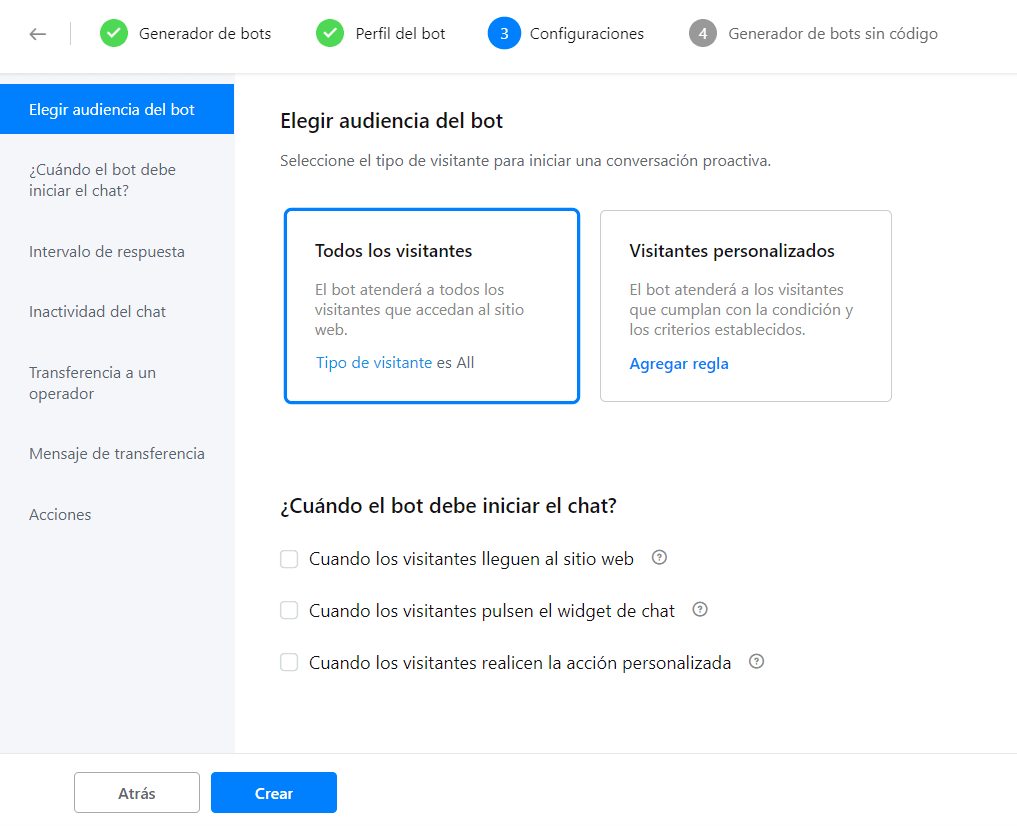Select the Visitantes personalizados card
This screenshot has height=826, width=1017.
745,305
